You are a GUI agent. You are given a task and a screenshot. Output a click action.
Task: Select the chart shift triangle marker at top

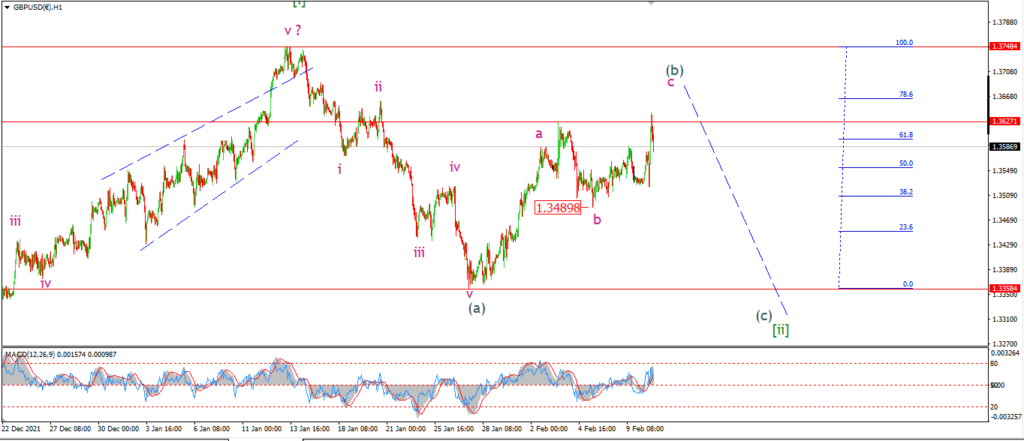650,3
